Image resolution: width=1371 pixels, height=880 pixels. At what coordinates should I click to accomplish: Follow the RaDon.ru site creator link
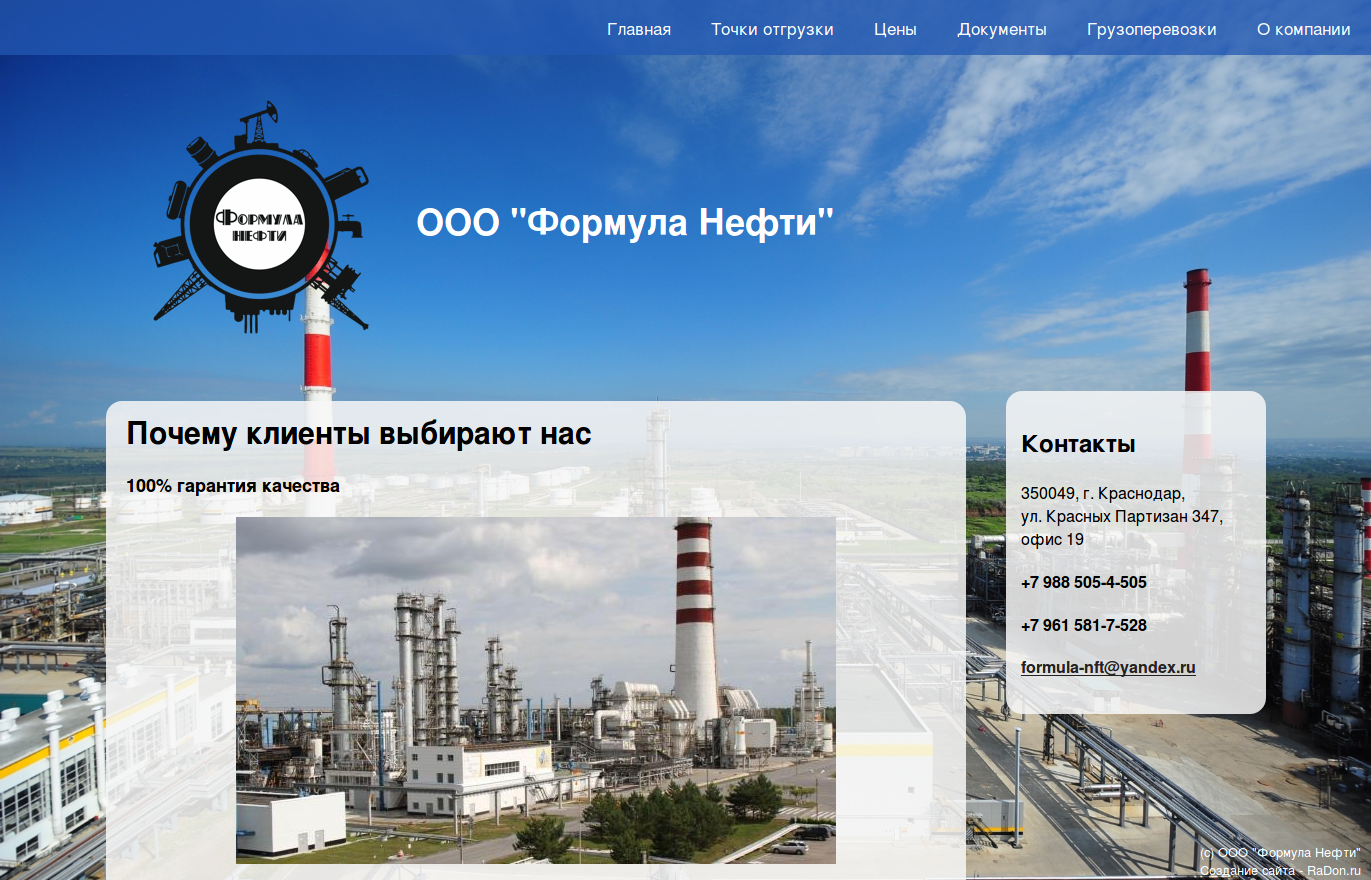coord(1334,871)
